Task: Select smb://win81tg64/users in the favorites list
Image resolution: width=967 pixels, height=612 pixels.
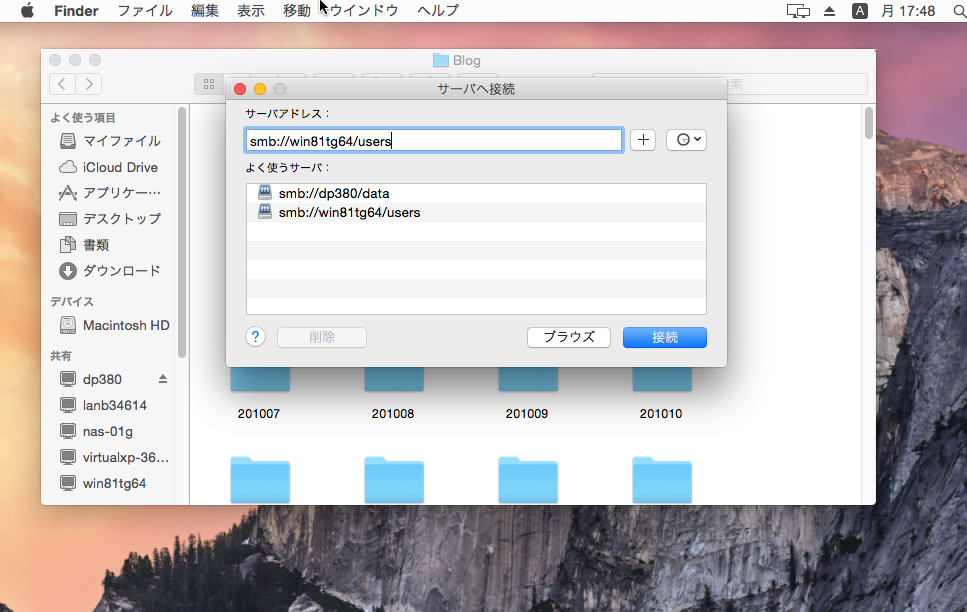Action: click(x=350, y=212)
